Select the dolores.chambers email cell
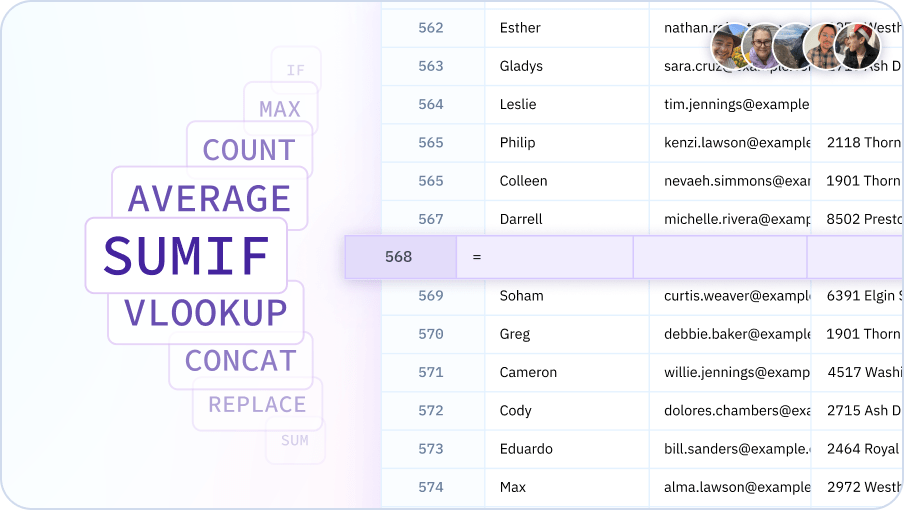The image size is (904, 510). click(730, 410)
